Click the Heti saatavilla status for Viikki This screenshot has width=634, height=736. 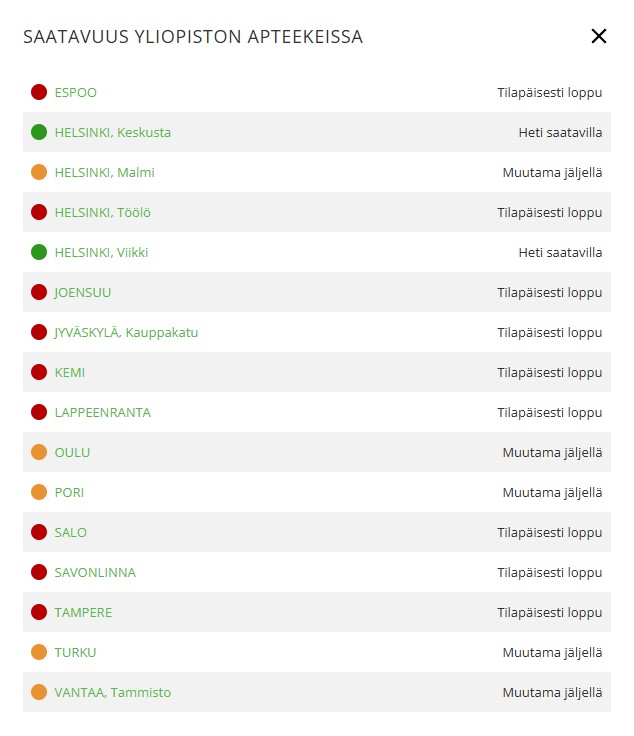(x=560, y=253)
